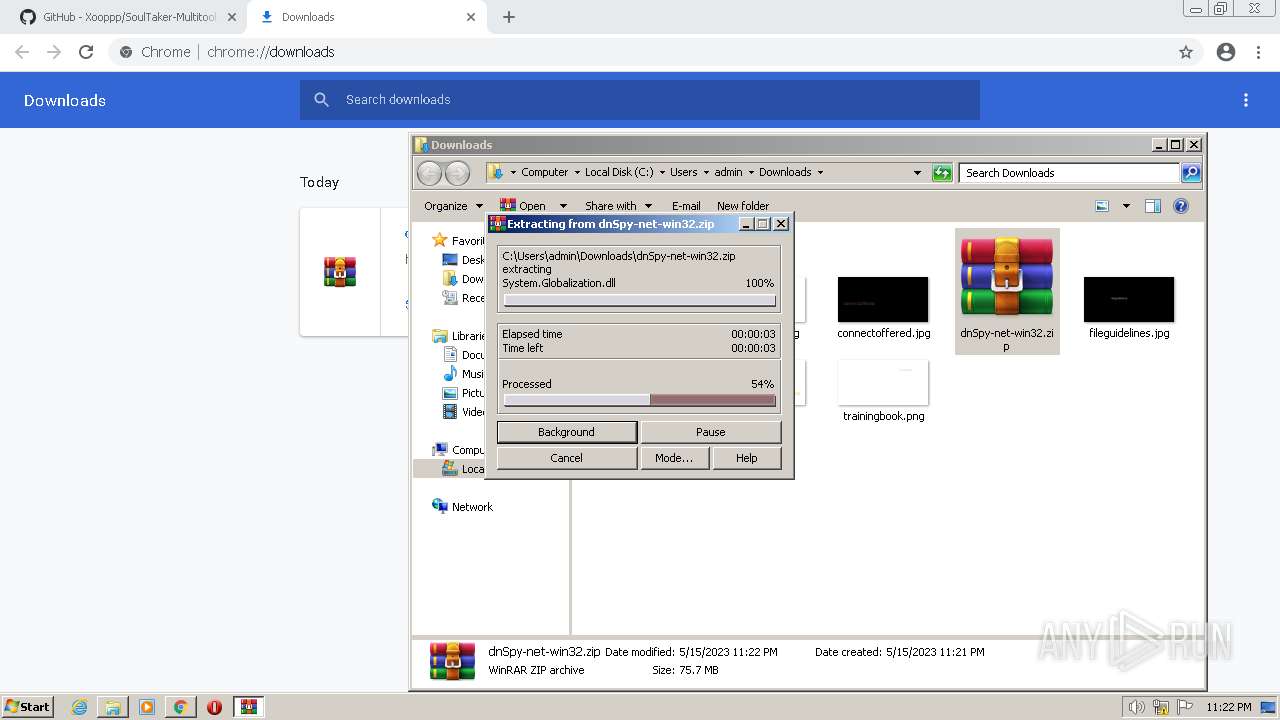Open a new Chrome tab with plus
1280x720 pixels.
pyautogui.click(x=509, y=17)
